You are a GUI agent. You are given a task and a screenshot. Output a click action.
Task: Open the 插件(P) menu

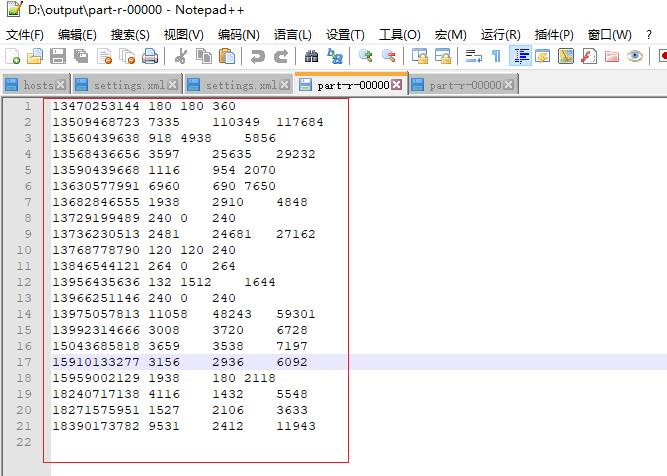[x=554, y=34]
